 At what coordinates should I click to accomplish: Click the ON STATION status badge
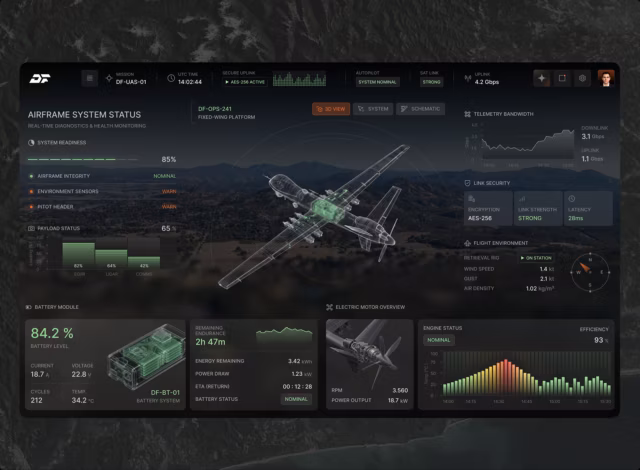[536, 258]
